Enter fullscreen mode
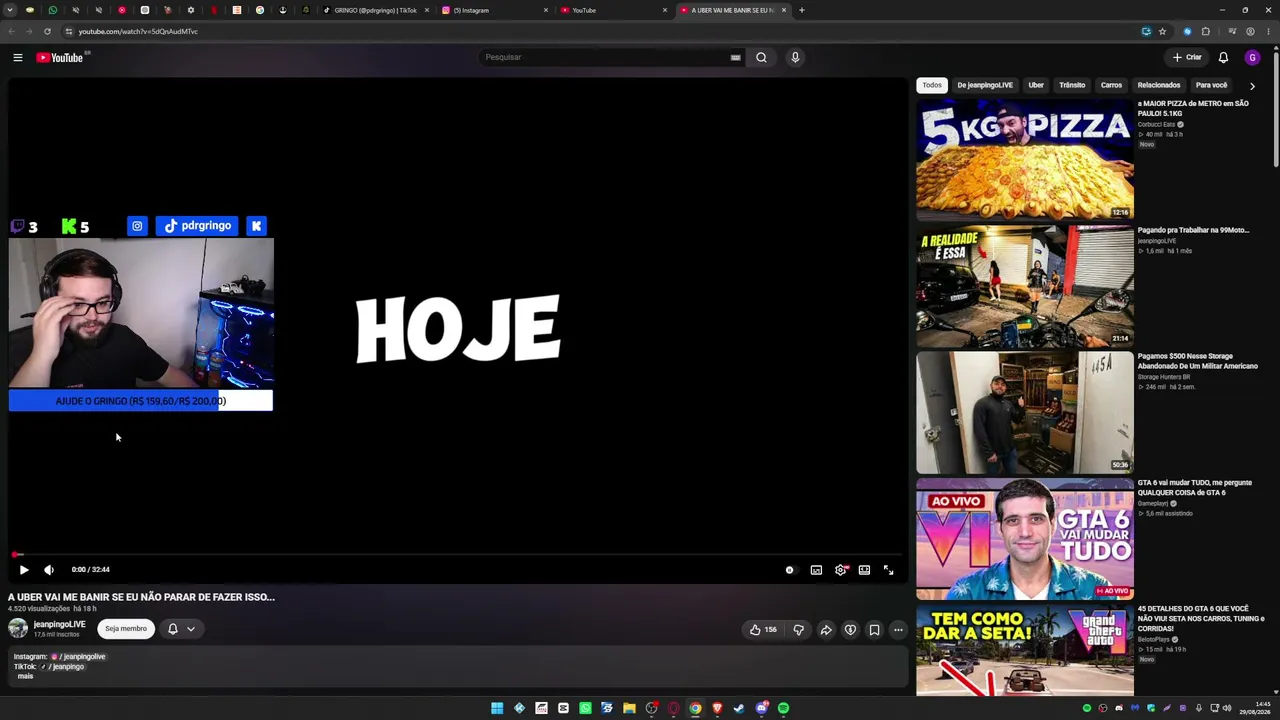Image resolution: width=1280 pixels, height=720 pixels. point(888,570)
